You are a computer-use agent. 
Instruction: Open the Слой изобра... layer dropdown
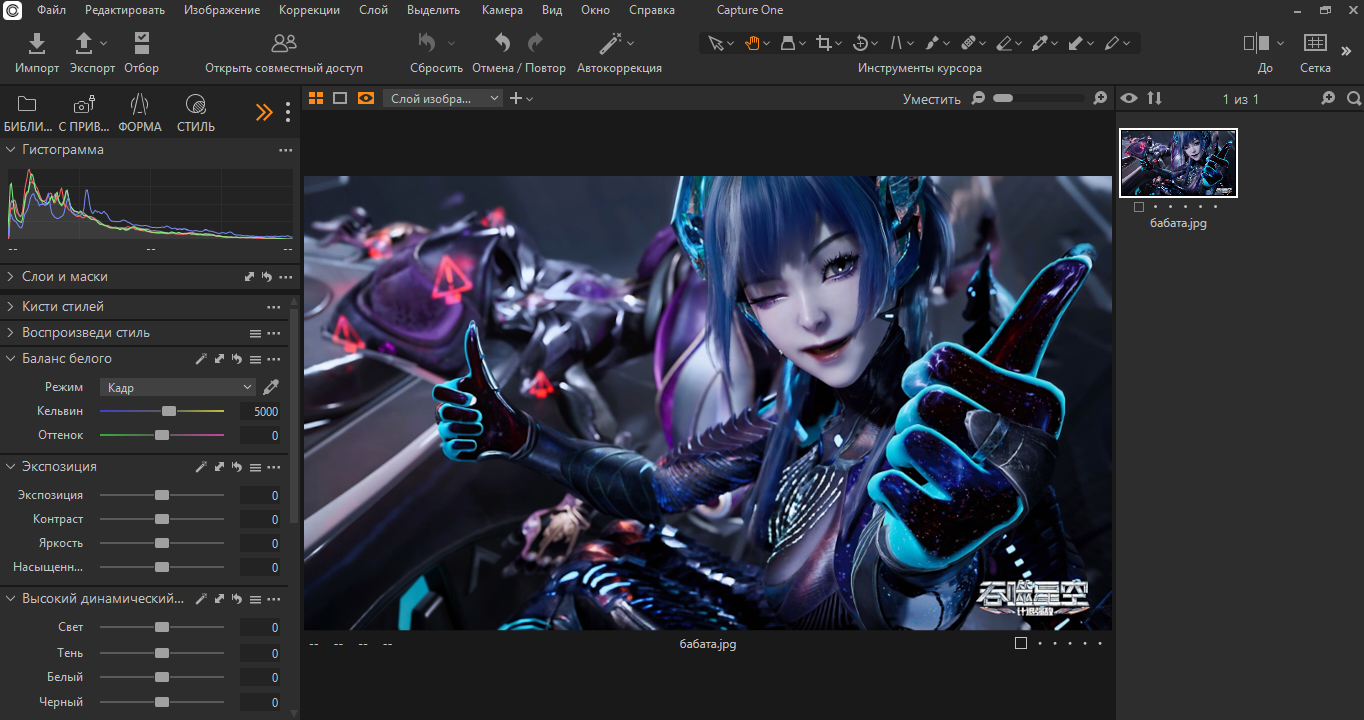[443, 98]
